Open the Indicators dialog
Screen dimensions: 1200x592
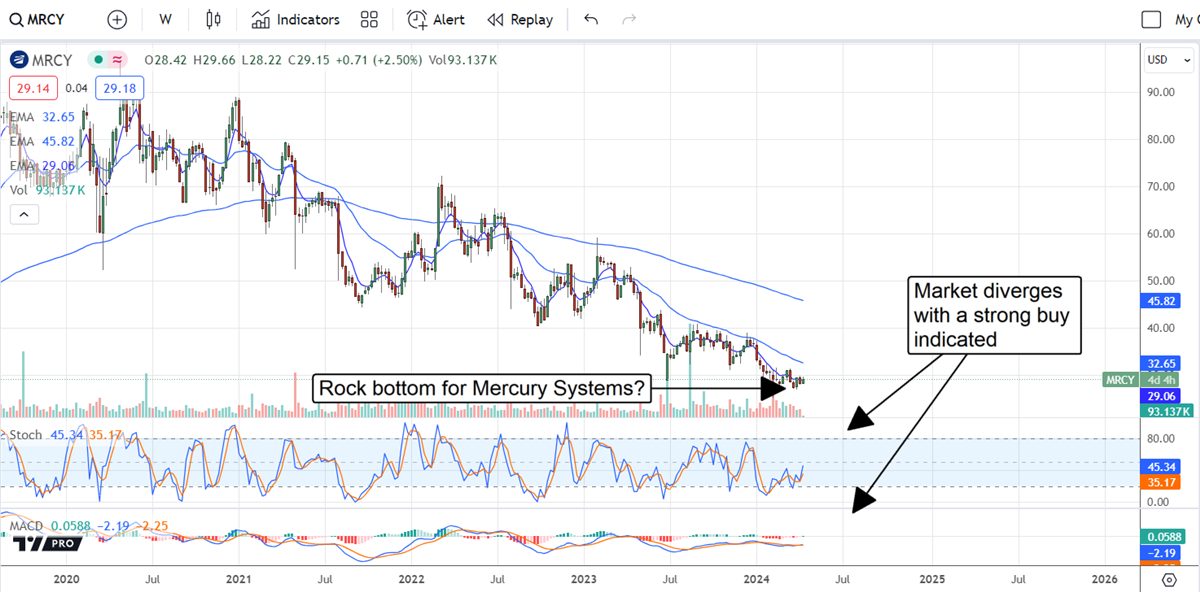(x=296, y=19)
